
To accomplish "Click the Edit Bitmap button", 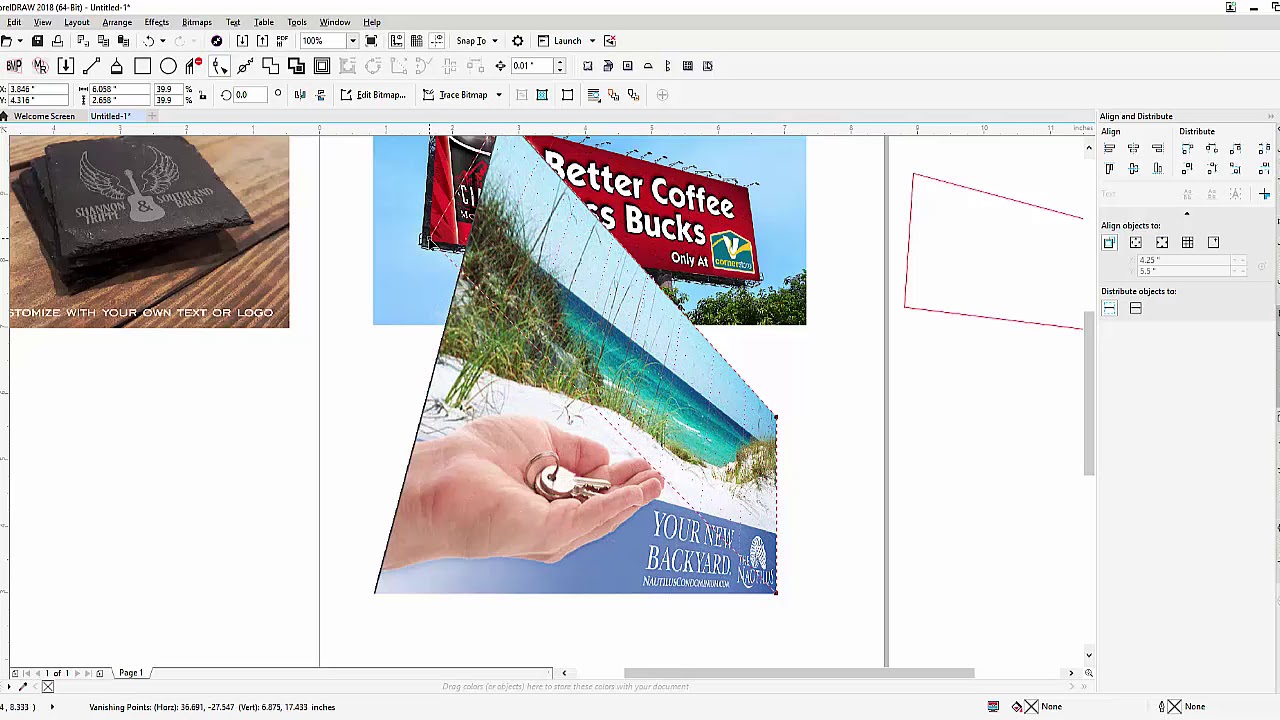I will [373, 95].
